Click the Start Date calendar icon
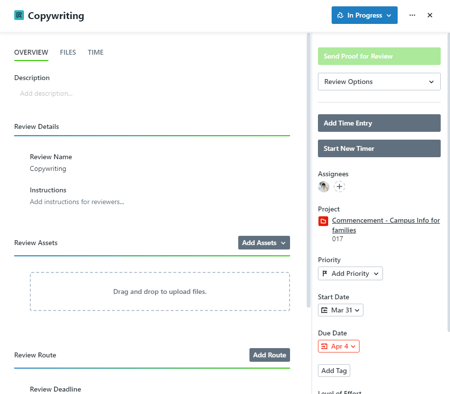Screen dimensions: 450x394 (324, 310)
